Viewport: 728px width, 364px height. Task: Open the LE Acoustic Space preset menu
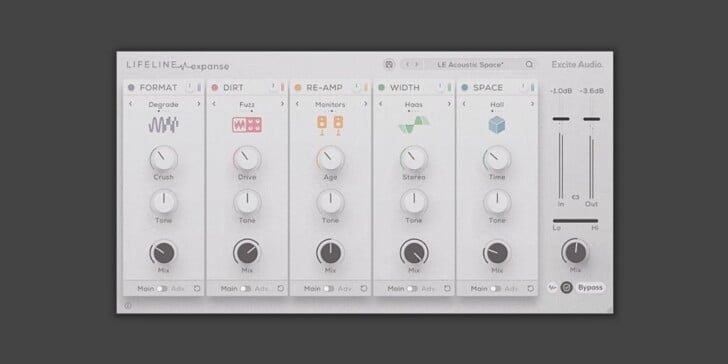(470, 65)
